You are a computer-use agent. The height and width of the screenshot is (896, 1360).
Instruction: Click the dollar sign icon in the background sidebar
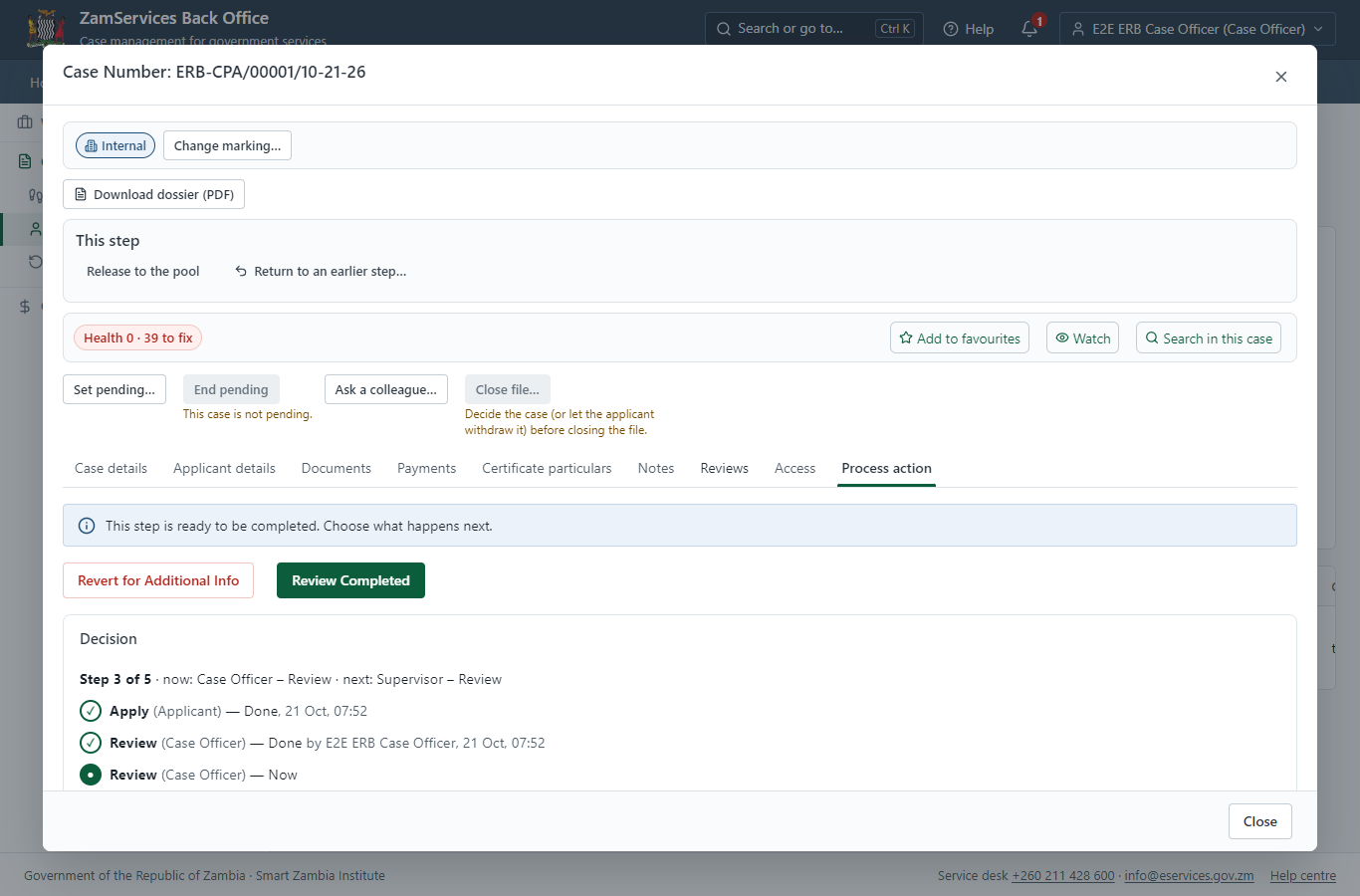[x=25, y=307]
